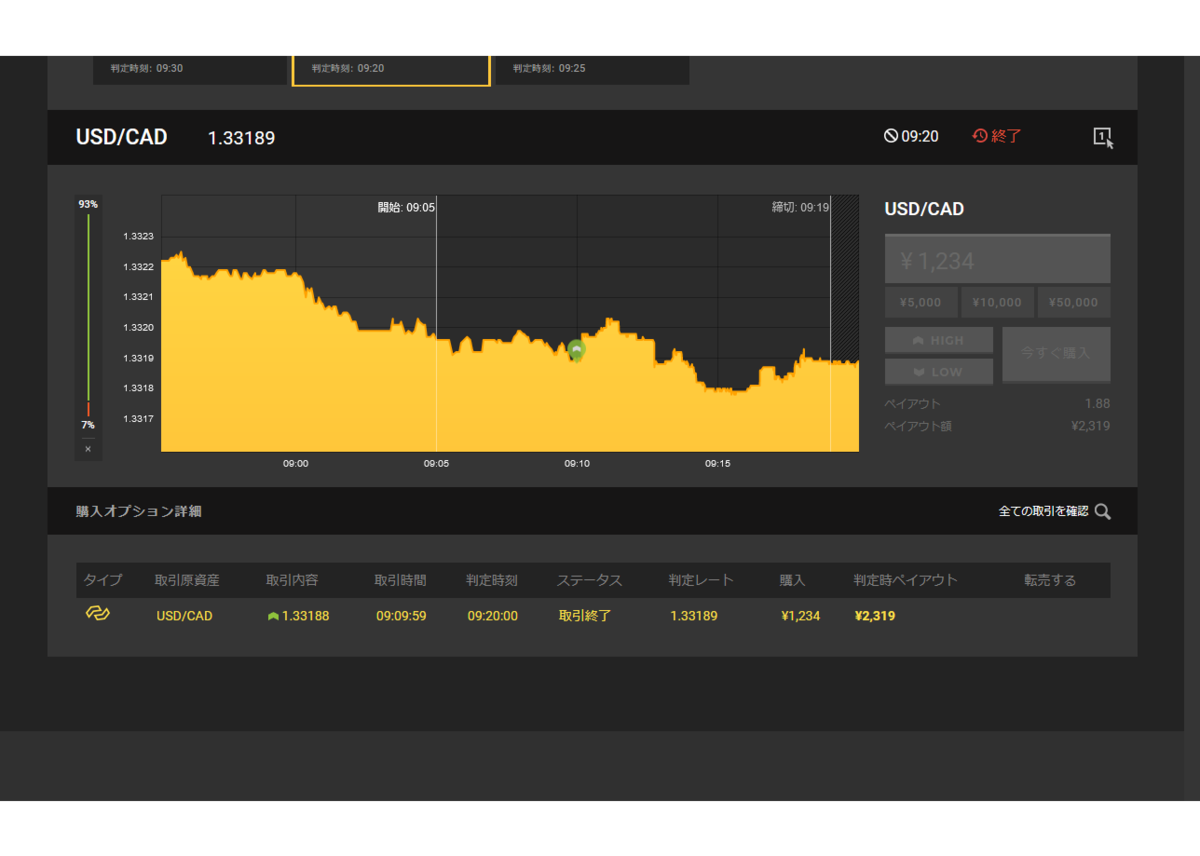Screen dimensions: 1200x856
Task: Click the 09:10 time axis label
Action: tap(577, 464)
